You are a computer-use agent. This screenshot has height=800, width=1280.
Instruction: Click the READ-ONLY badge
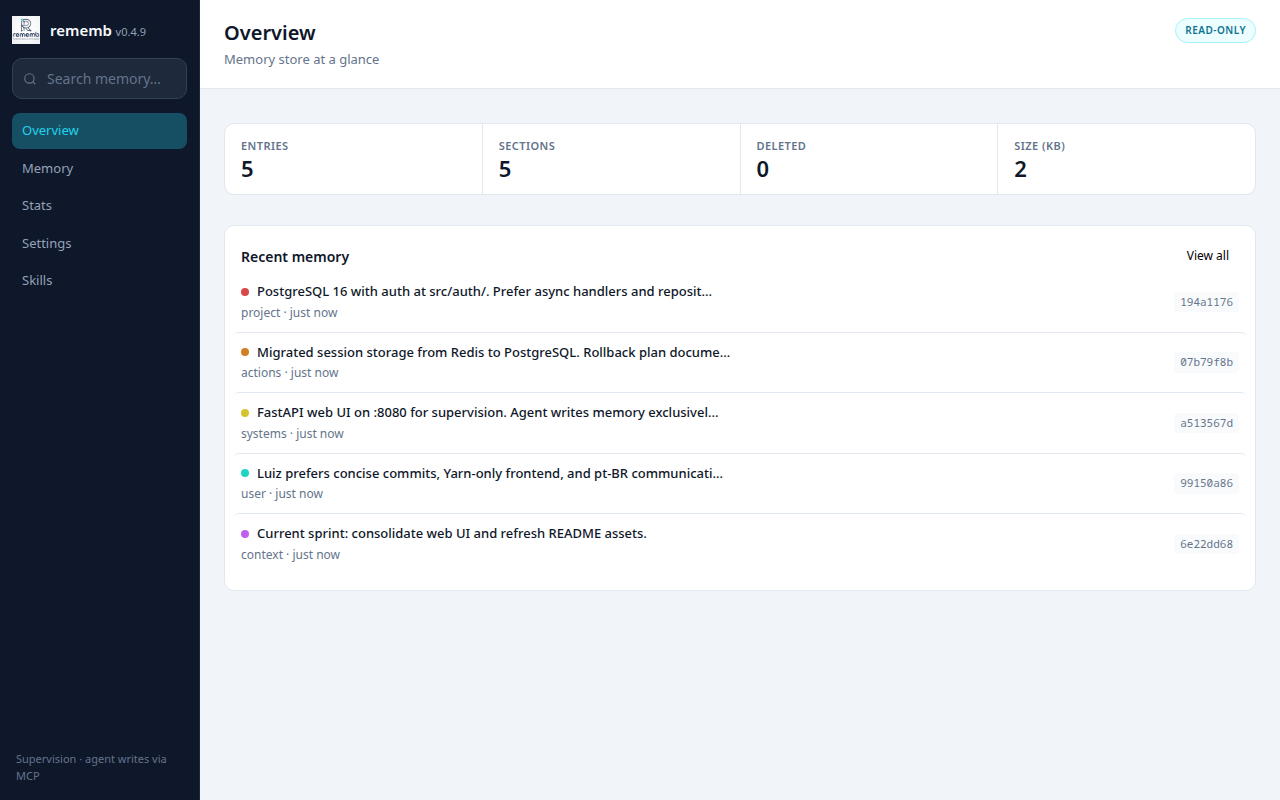click(1215, 30)
